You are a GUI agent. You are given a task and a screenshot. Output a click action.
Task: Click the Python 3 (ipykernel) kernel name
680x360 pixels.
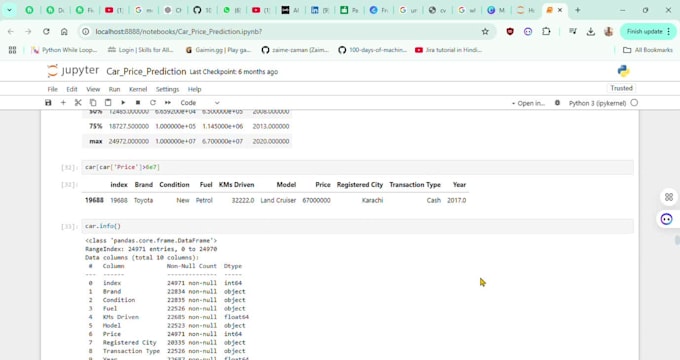[597, 103]
